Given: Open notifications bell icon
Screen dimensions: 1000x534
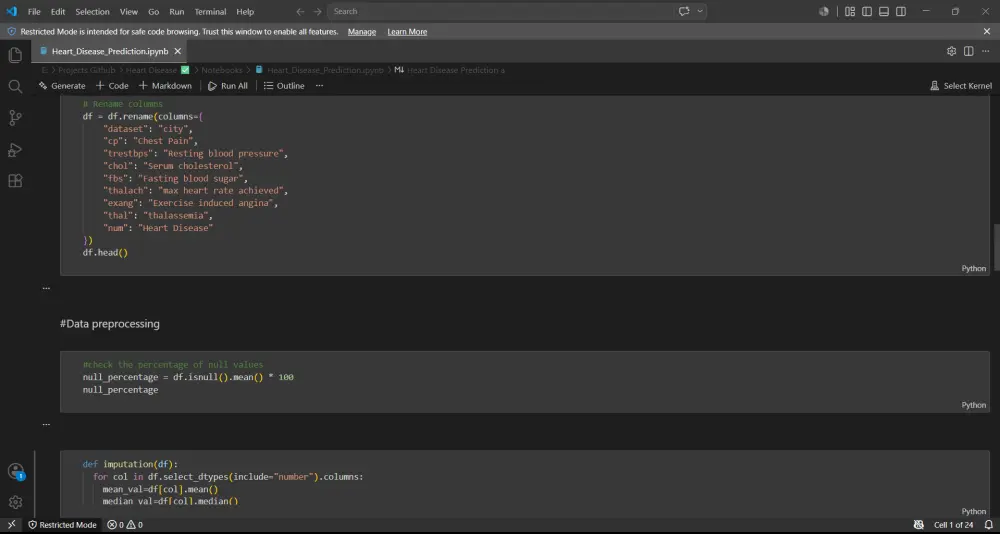Looking at the screenshot, I should tap(989, 525).
